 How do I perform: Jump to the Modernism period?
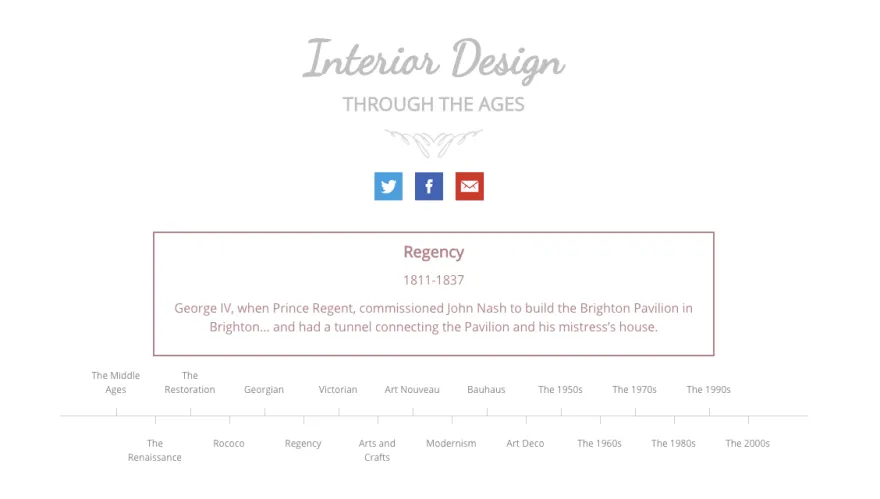(x=451, y=443)
